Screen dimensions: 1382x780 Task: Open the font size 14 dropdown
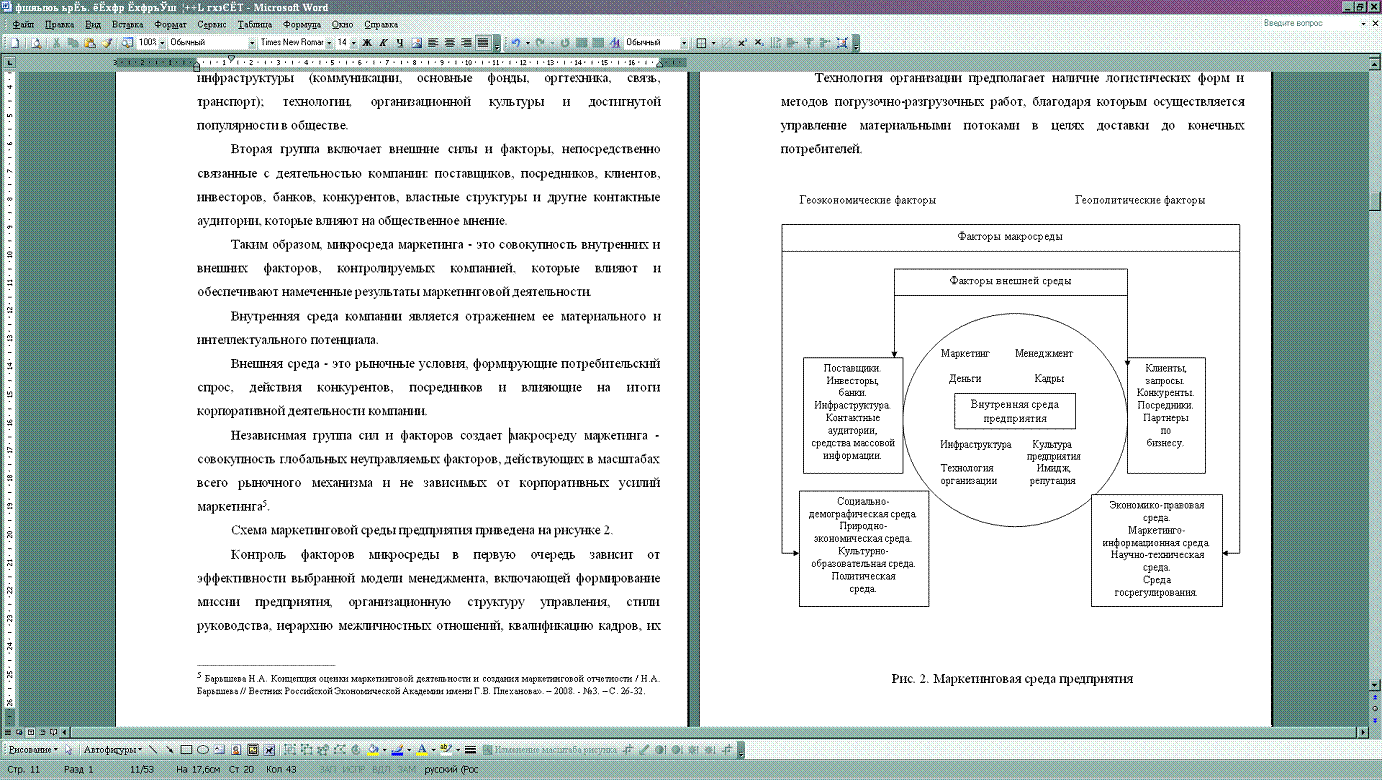coord(353,43)
